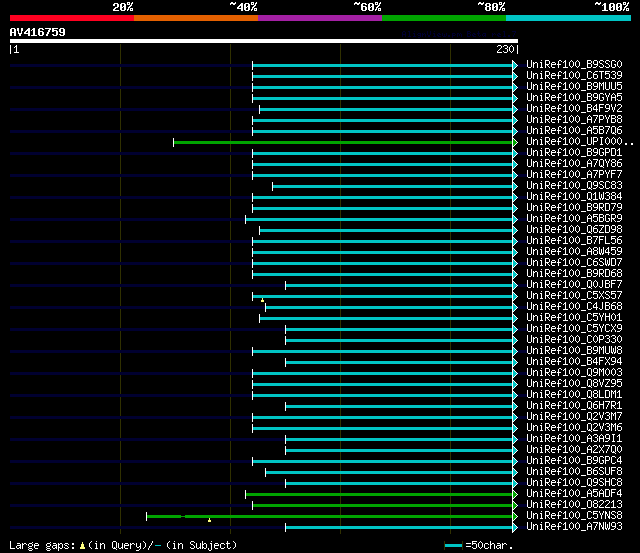Click the cyan 50char scale bar legend
Screen dimensions: 640x553
click(453, 545)
